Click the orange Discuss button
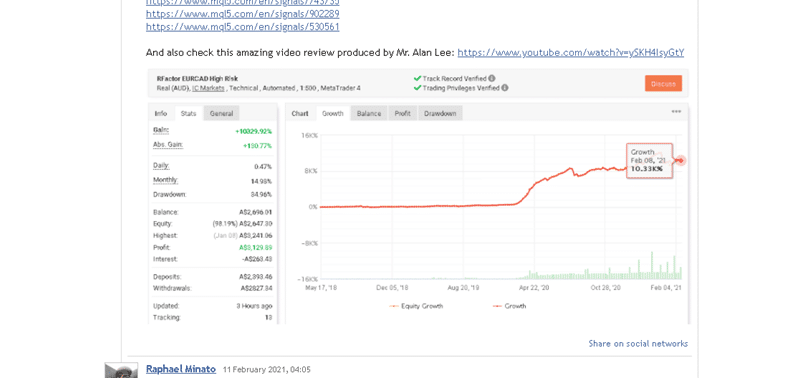The image size is (800, 378). point(663,84)
